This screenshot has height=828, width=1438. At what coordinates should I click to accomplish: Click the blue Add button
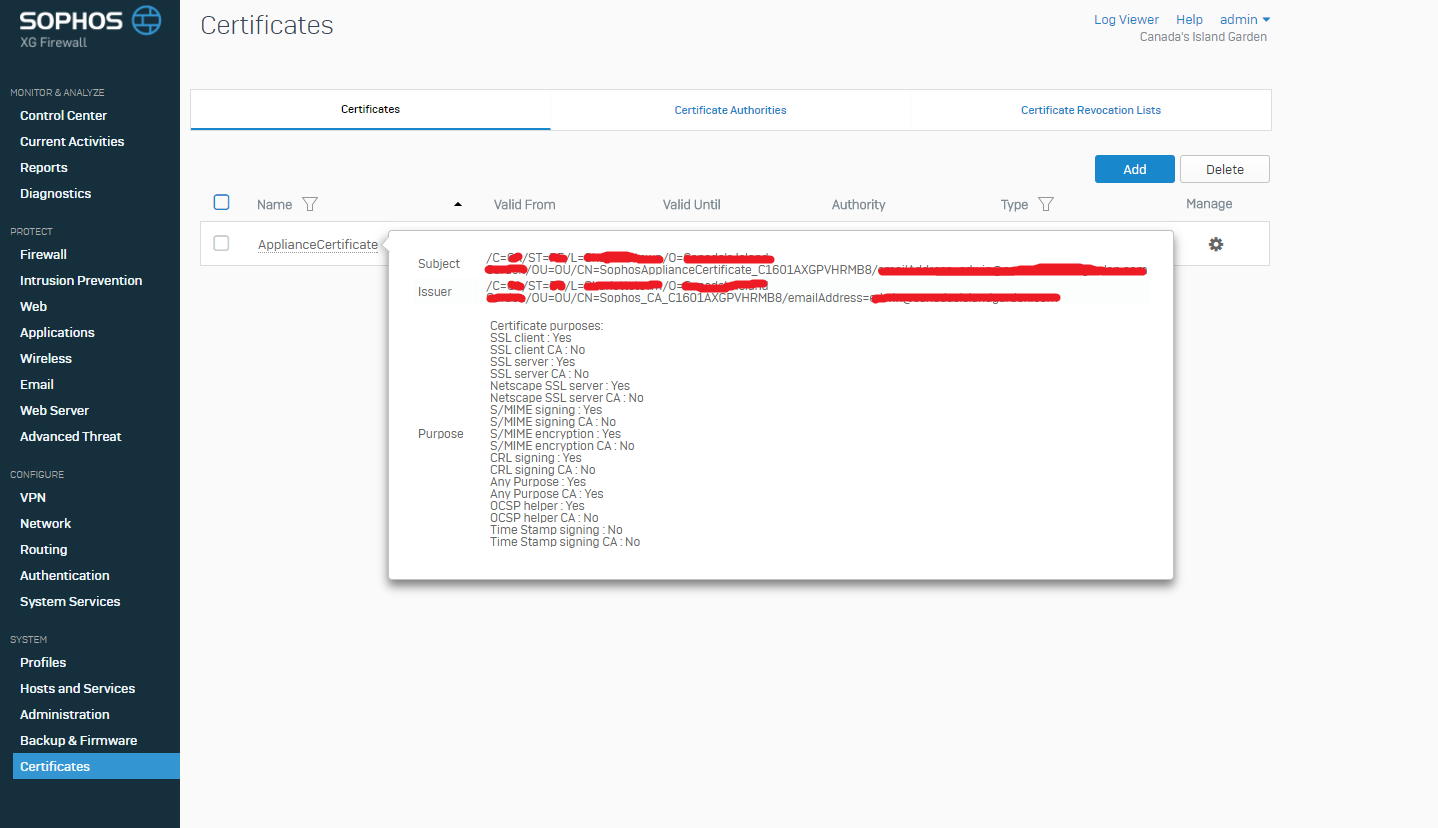[1135, 169]
